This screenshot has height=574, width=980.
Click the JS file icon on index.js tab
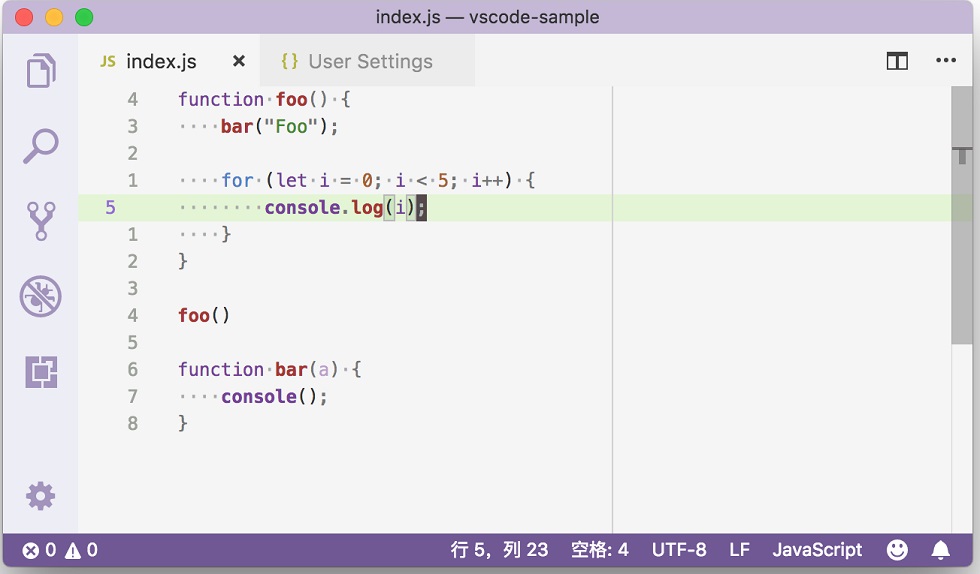point(108,61)
